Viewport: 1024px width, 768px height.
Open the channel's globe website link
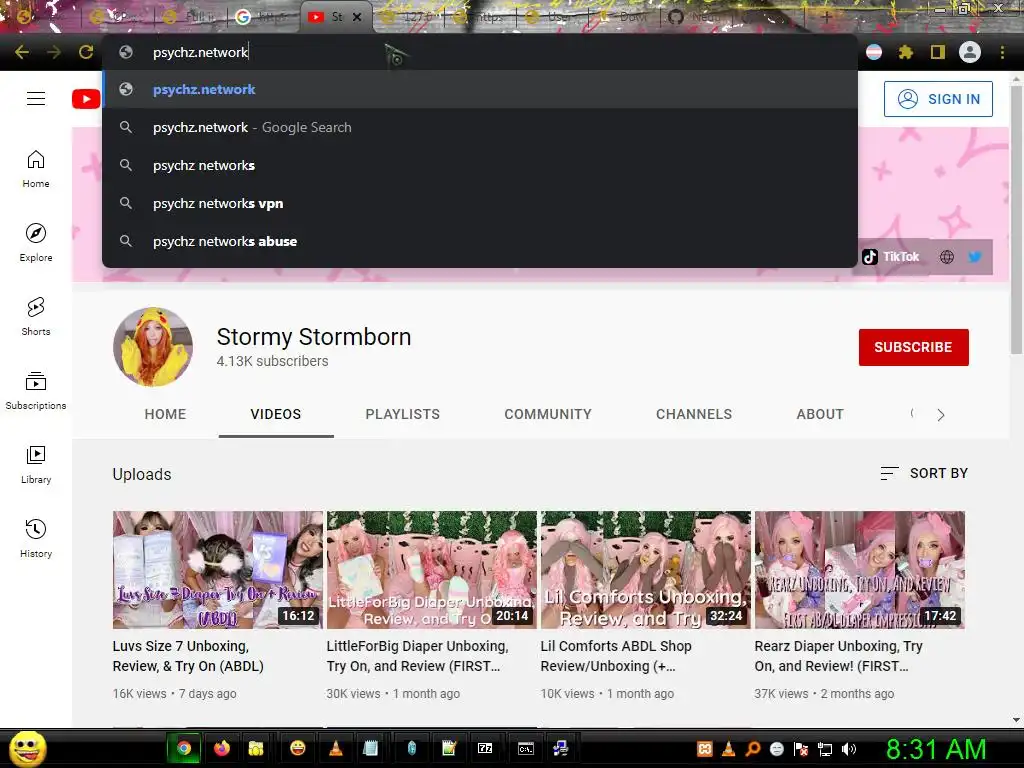click(946, 257)
